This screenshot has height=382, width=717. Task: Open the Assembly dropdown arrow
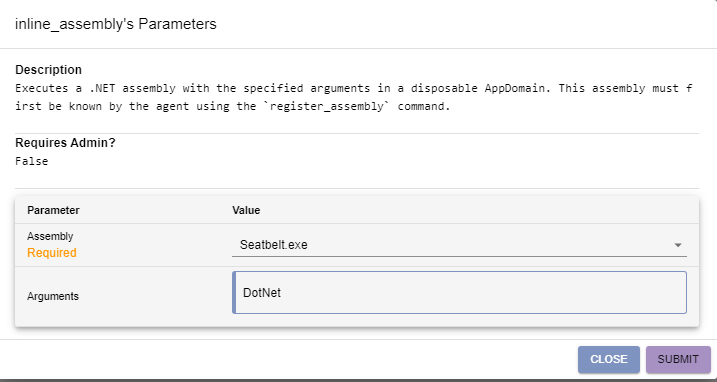[x=678, y=245]
